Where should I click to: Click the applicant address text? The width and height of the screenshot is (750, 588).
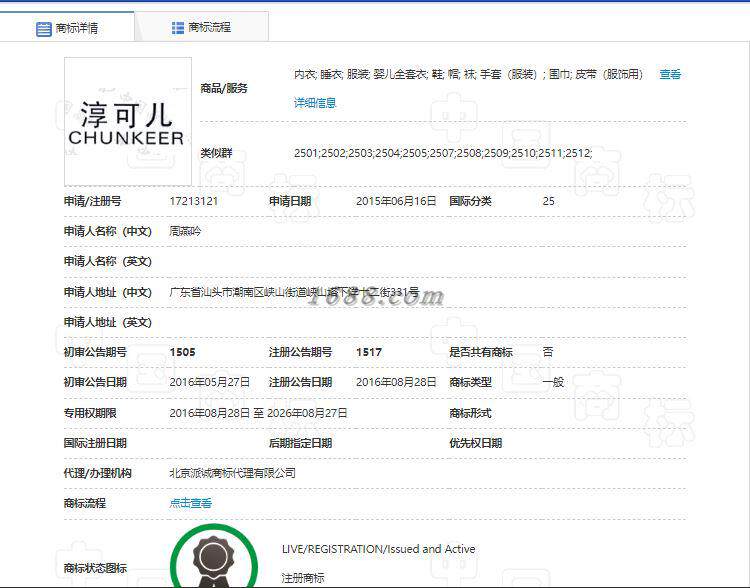(x=294, y=292)
